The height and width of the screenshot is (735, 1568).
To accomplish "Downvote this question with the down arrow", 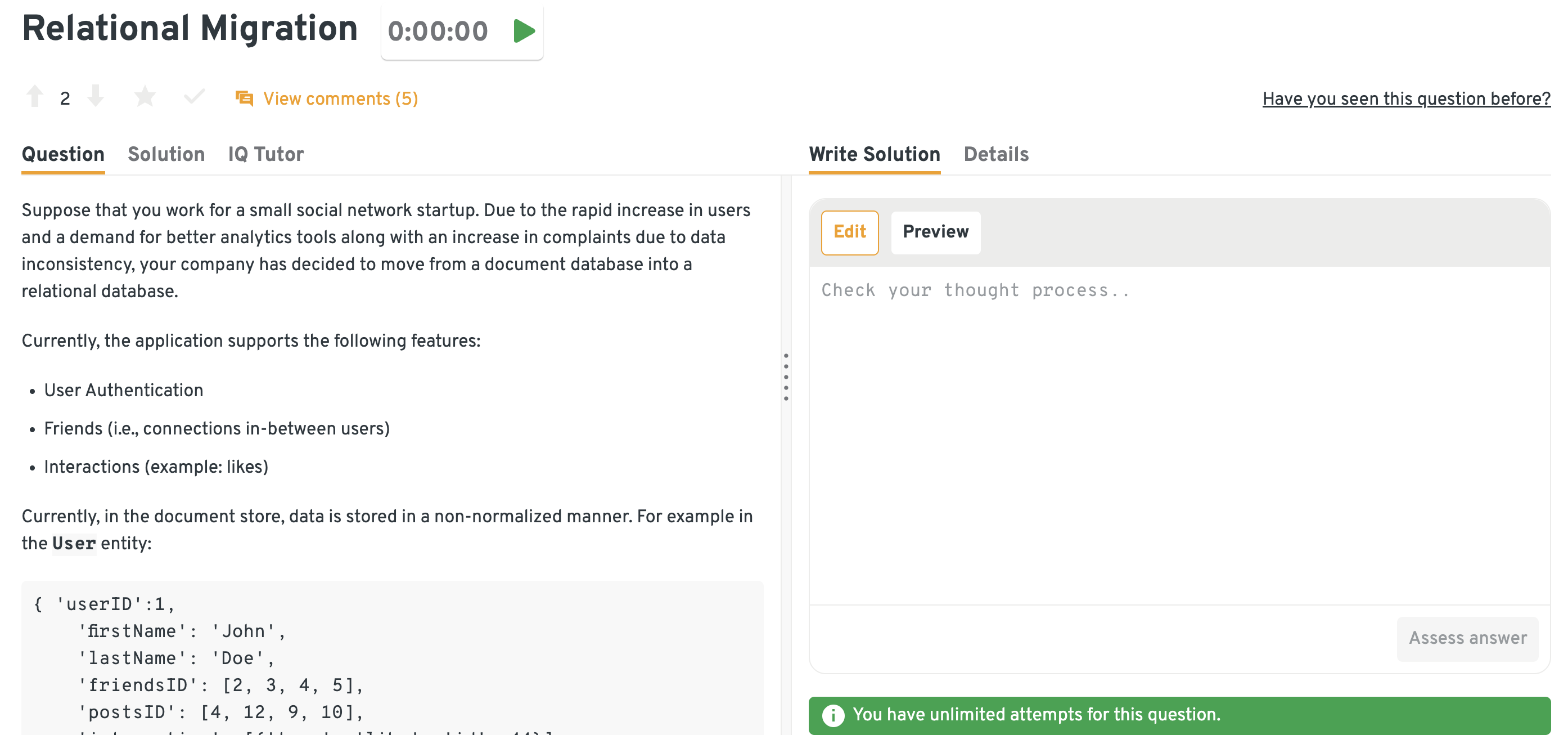I will 96,97.
